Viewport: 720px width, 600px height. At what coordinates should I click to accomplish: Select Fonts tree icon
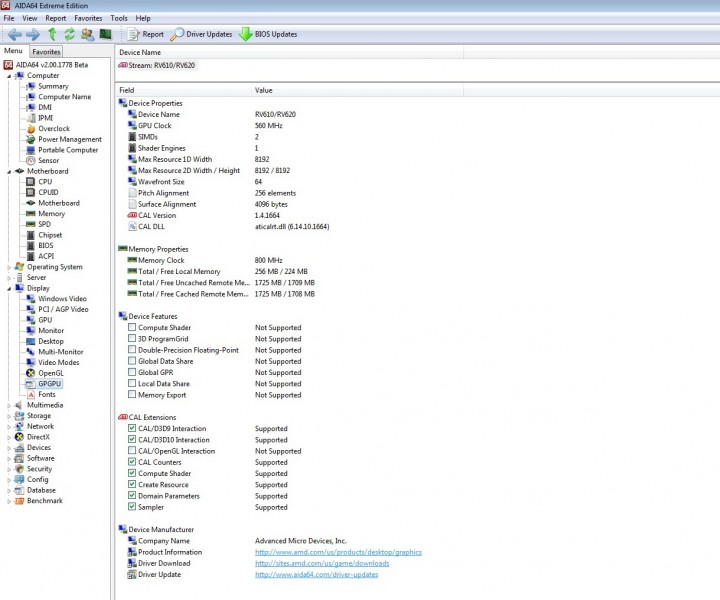pos(31,394)
